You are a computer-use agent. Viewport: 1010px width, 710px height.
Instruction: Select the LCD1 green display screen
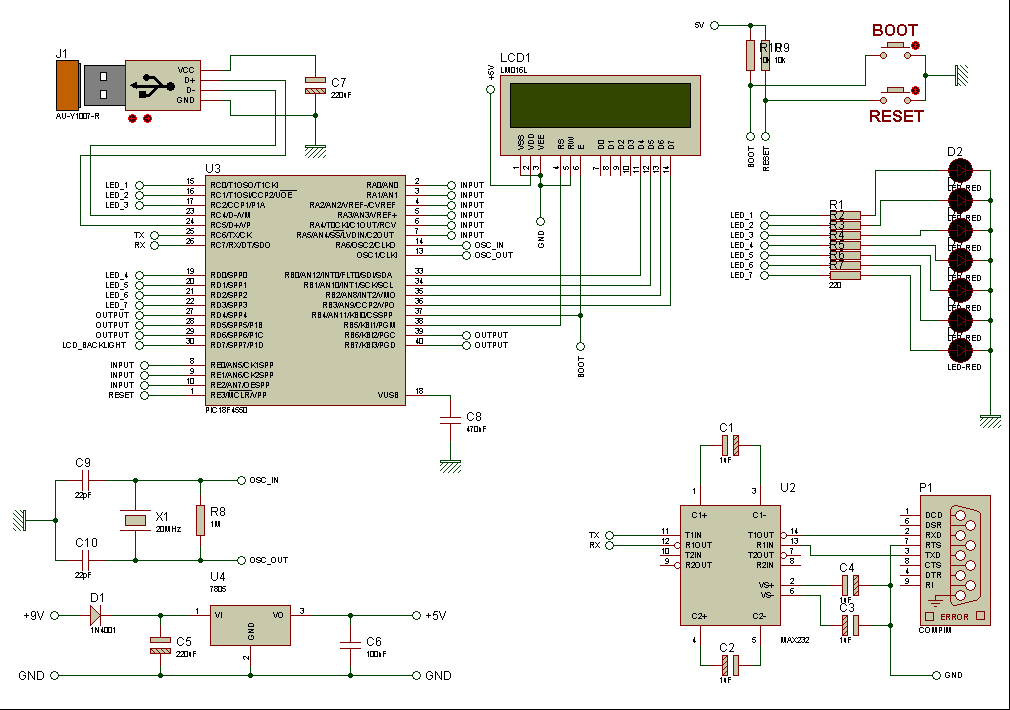point(600,103)
